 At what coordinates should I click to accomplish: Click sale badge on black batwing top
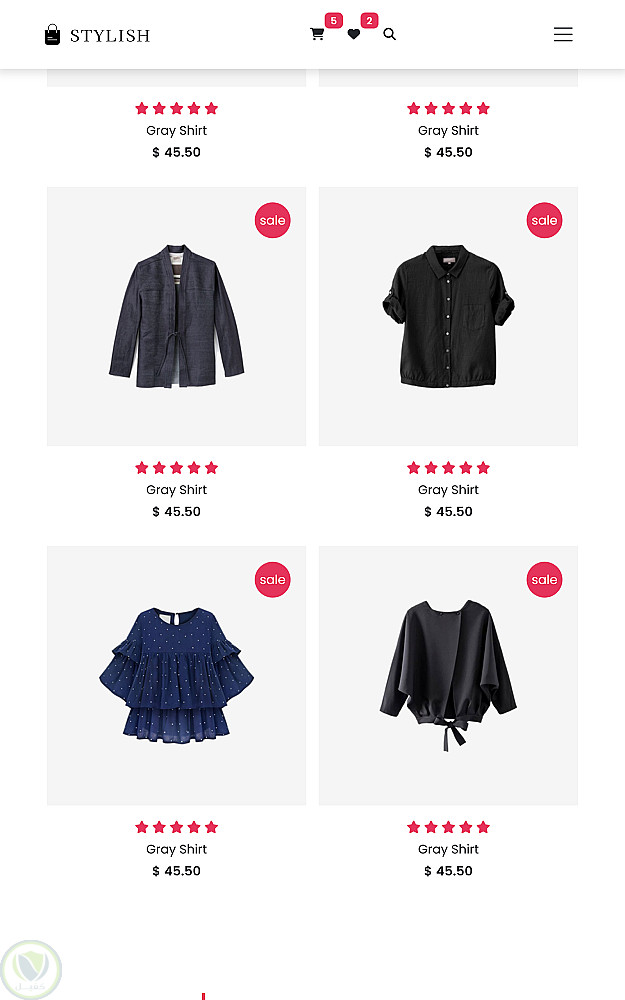pyautogui.click(x=544, y=579)
